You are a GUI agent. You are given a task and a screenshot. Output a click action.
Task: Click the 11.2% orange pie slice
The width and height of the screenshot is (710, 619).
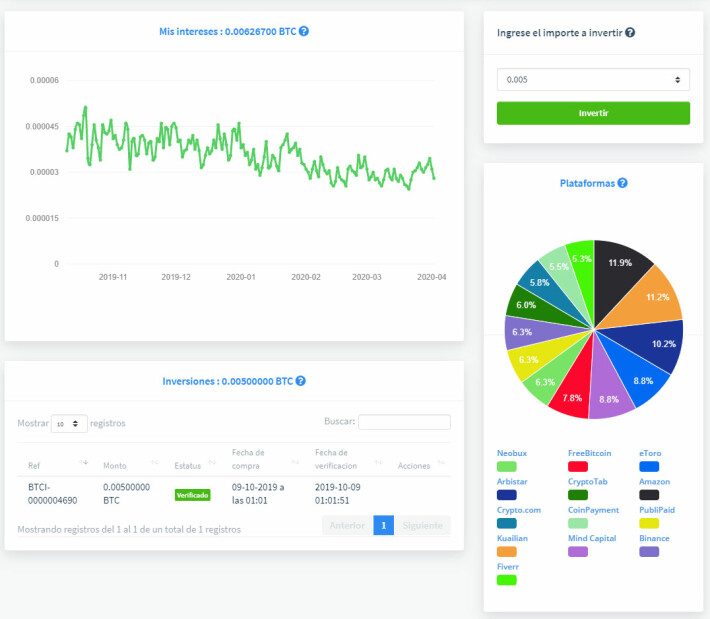click(650, 299)
